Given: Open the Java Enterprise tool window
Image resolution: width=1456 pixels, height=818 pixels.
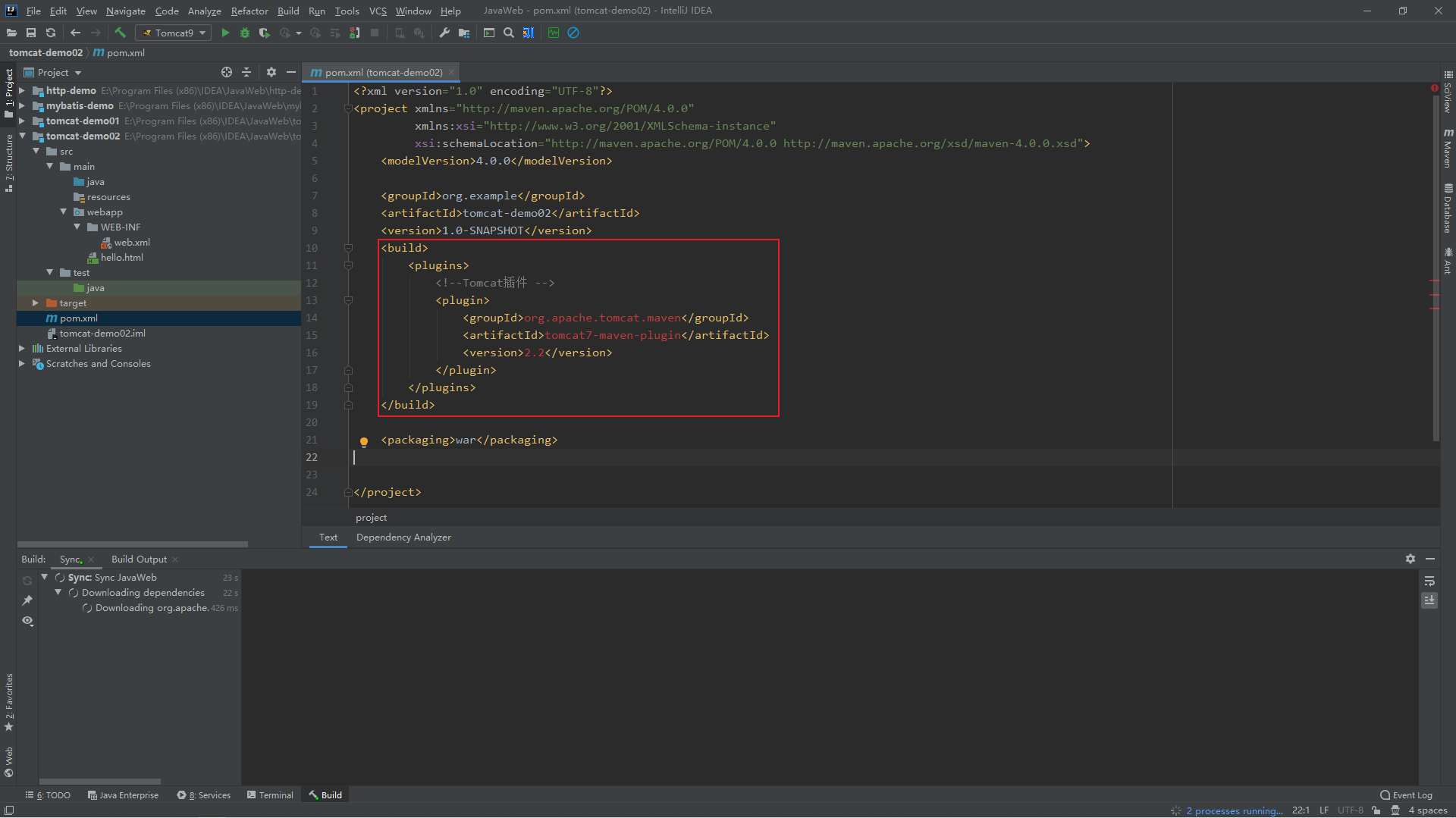Looking at the screenshot, I should (x=123, y=795).
